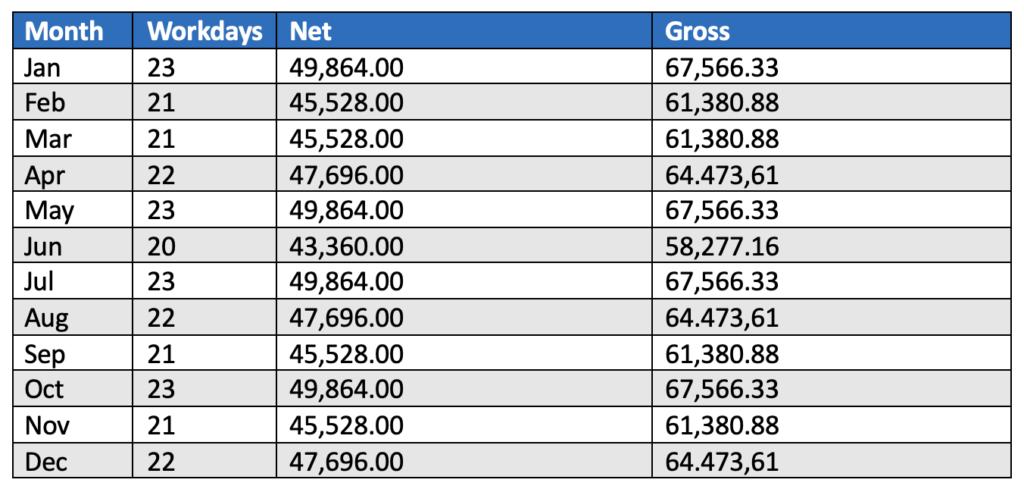This screenshot has height=489, width=1024.
Task: Click the 58,277.16 Gross cell
Action: coord(722,246)
